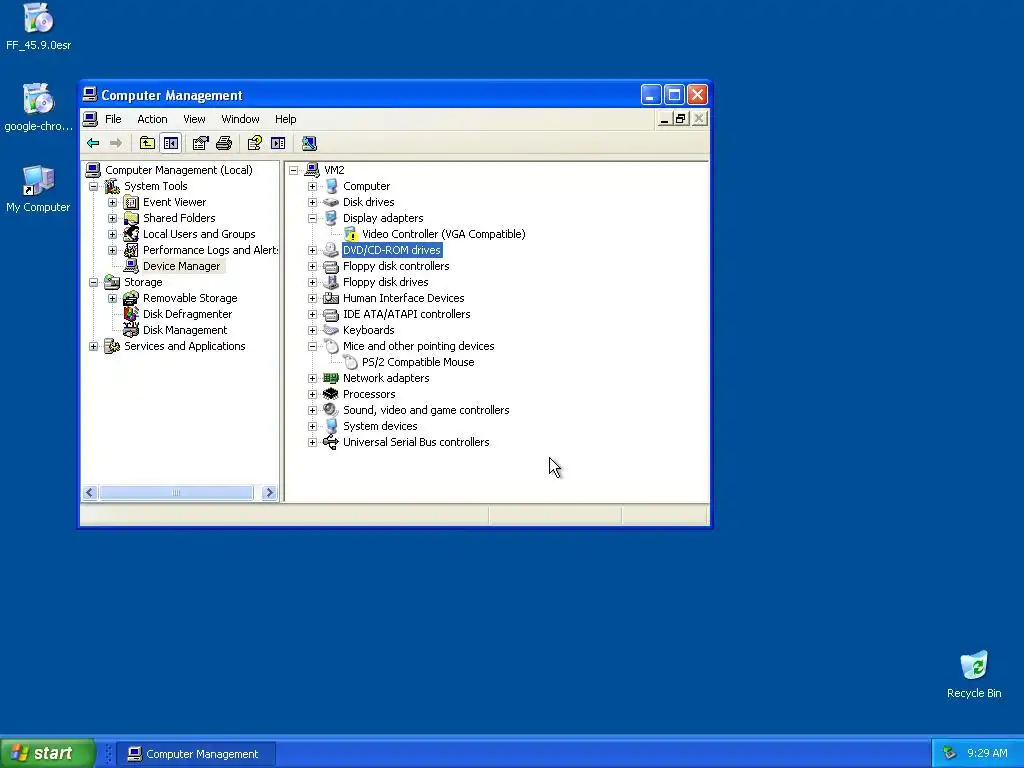The height and width of the screenshot is (768, 1024).
Task: Select Video Controller (VGA Compatible) device
Action: [443, 234]
